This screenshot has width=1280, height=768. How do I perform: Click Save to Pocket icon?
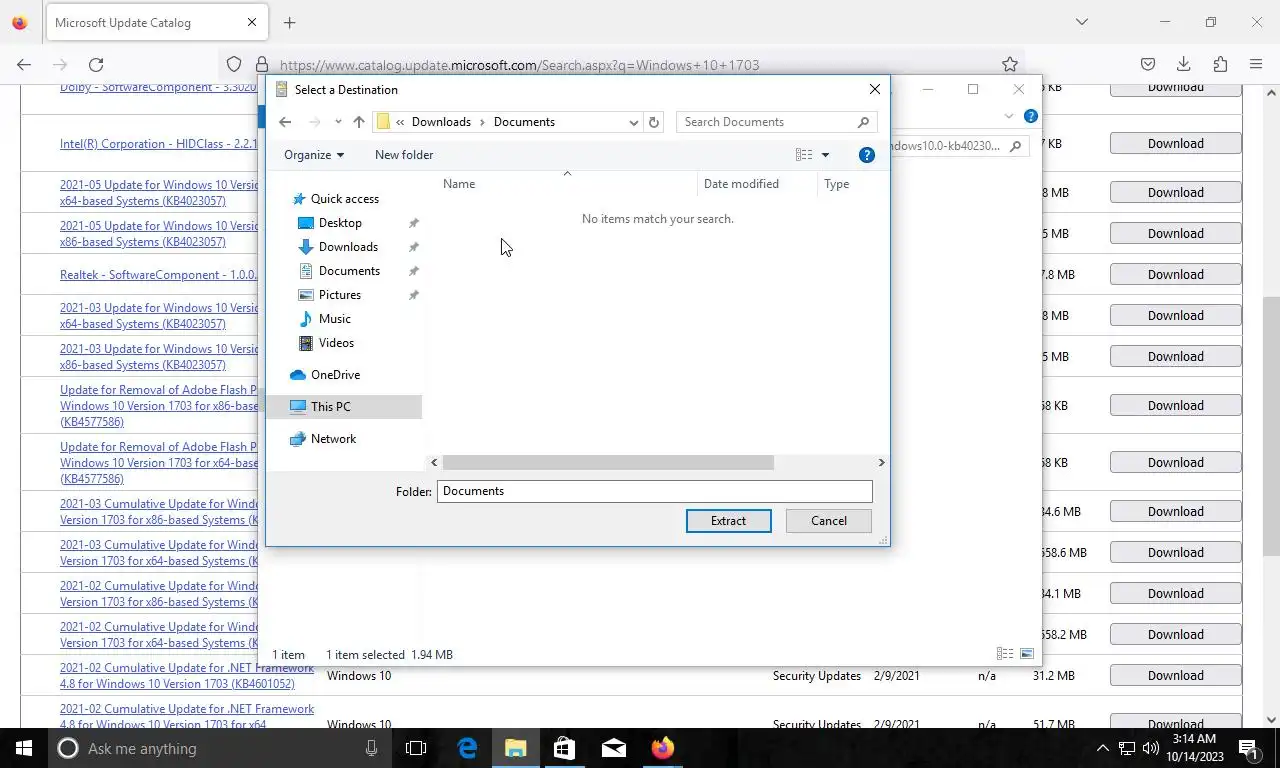tap(1148, 65)
